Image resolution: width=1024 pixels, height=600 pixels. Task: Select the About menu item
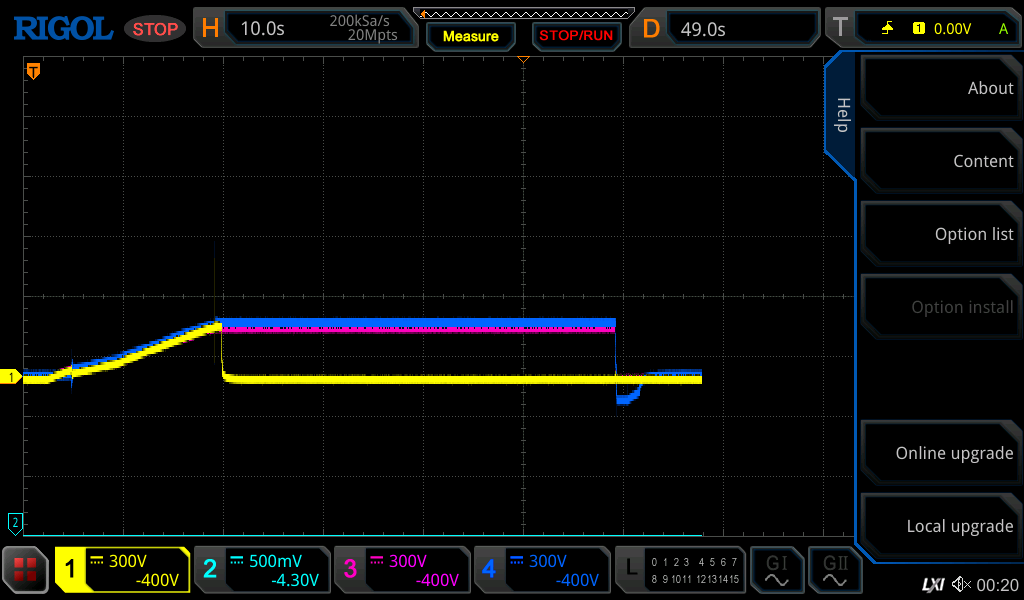pyautogui.click(x=938, y=88)
